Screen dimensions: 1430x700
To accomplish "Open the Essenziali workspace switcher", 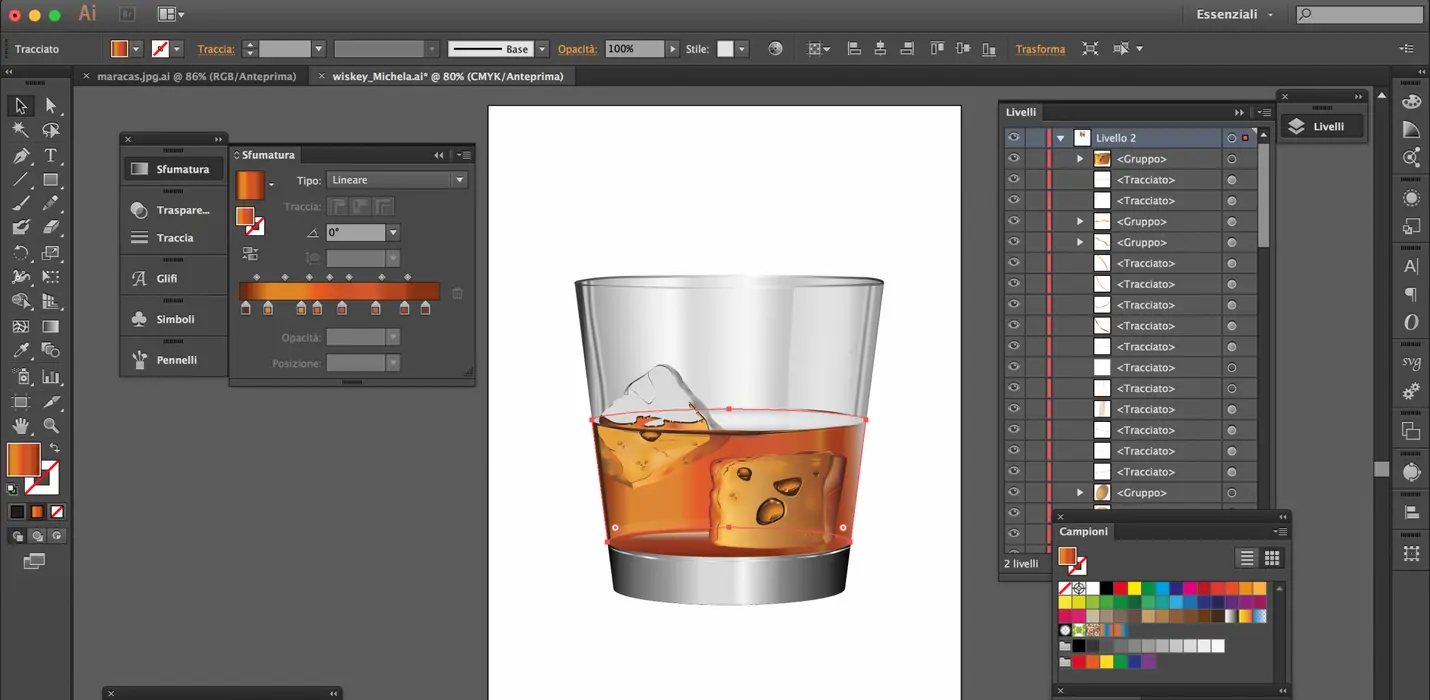I will pos(1235,14).
